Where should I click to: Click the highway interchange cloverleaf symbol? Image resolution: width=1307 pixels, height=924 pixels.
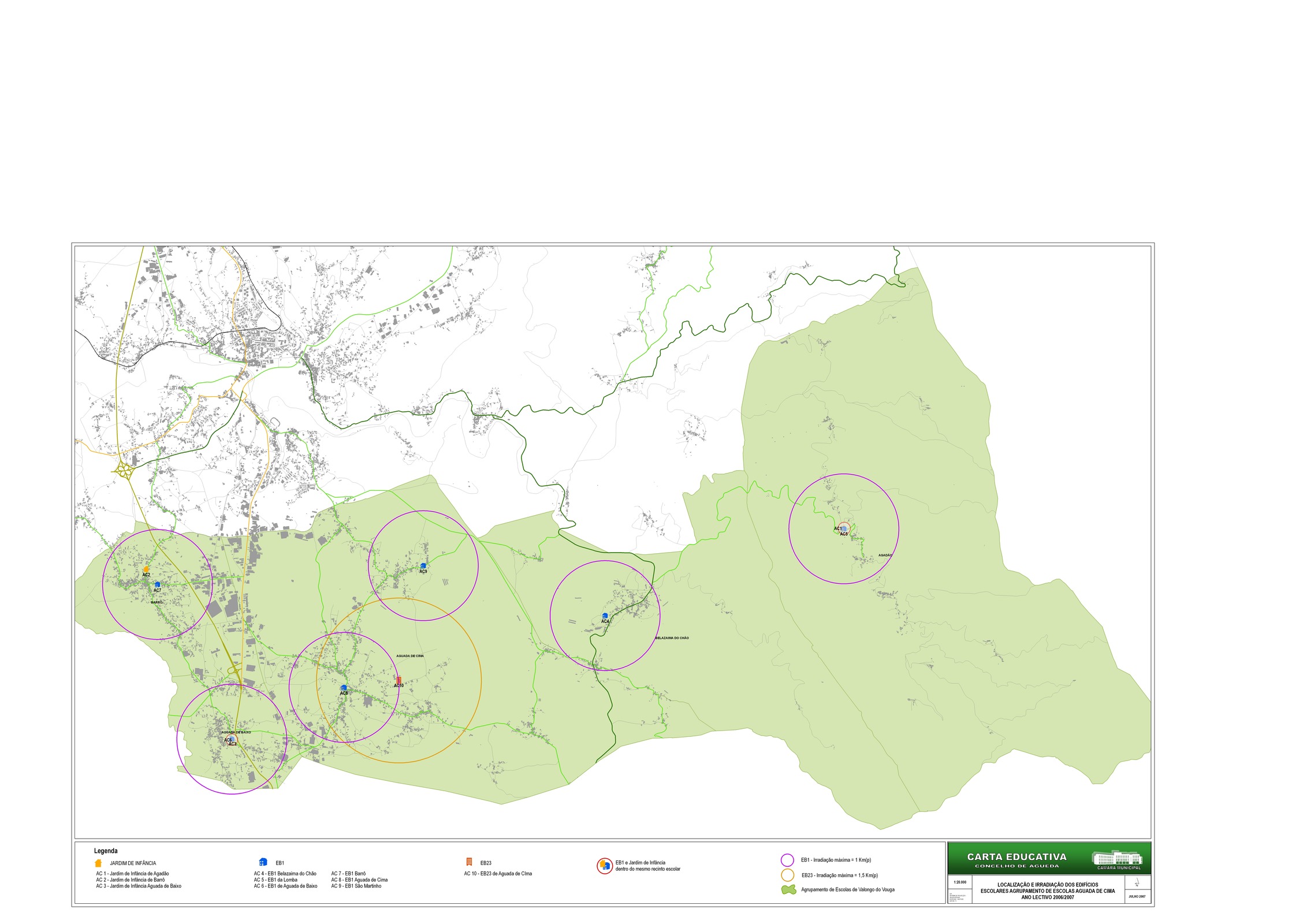coord(124,471)
